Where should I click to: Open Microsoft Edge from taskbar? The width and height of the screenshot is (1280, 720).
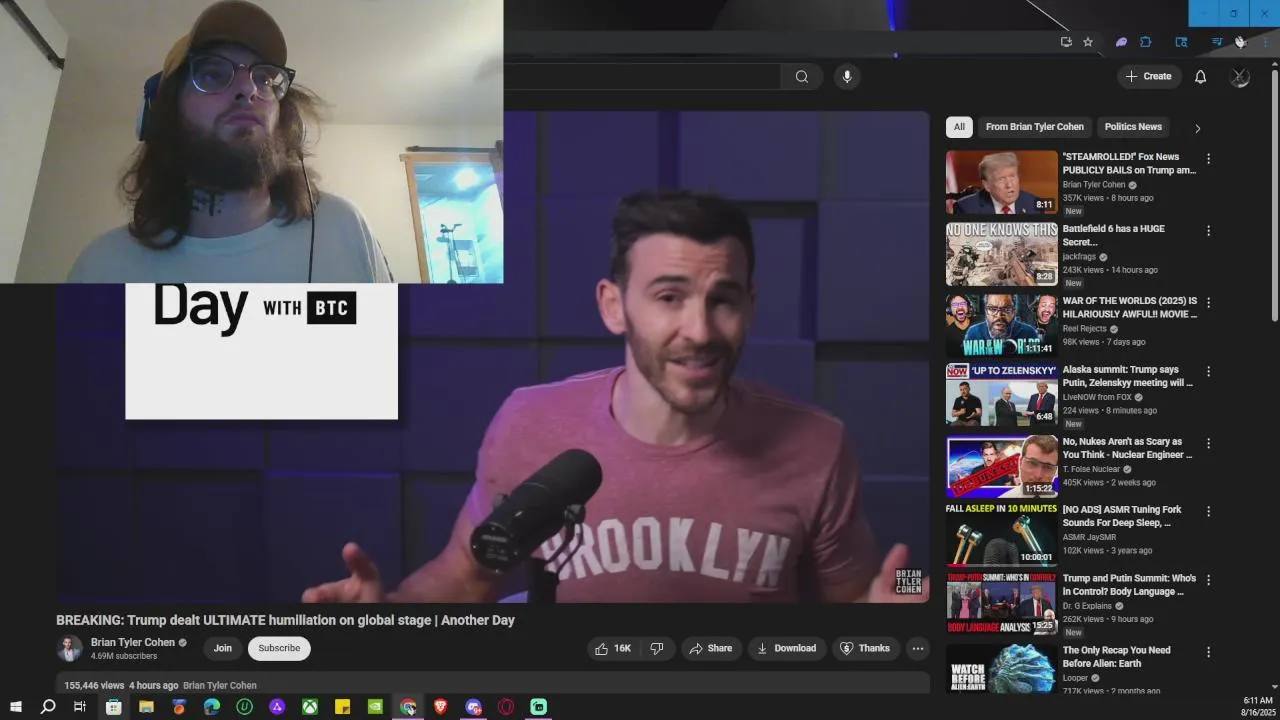[212, 707]
